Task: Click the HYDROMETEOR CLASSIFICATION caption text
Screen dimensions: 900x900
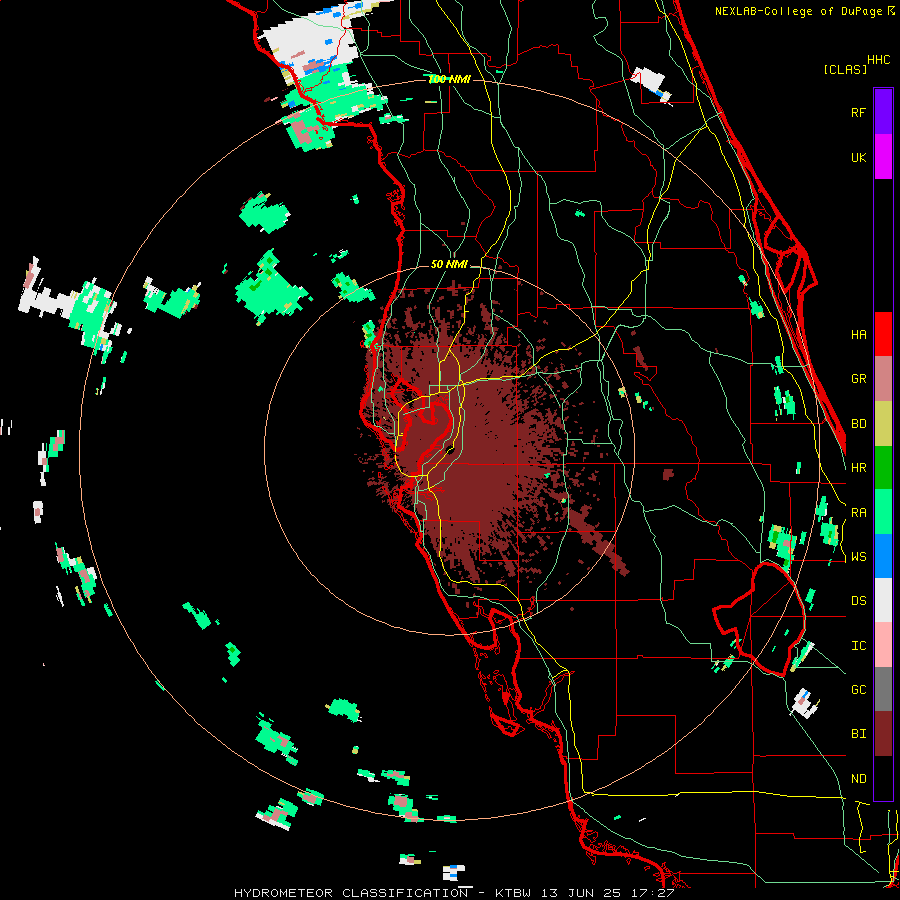Action: (x=351, y=893)
